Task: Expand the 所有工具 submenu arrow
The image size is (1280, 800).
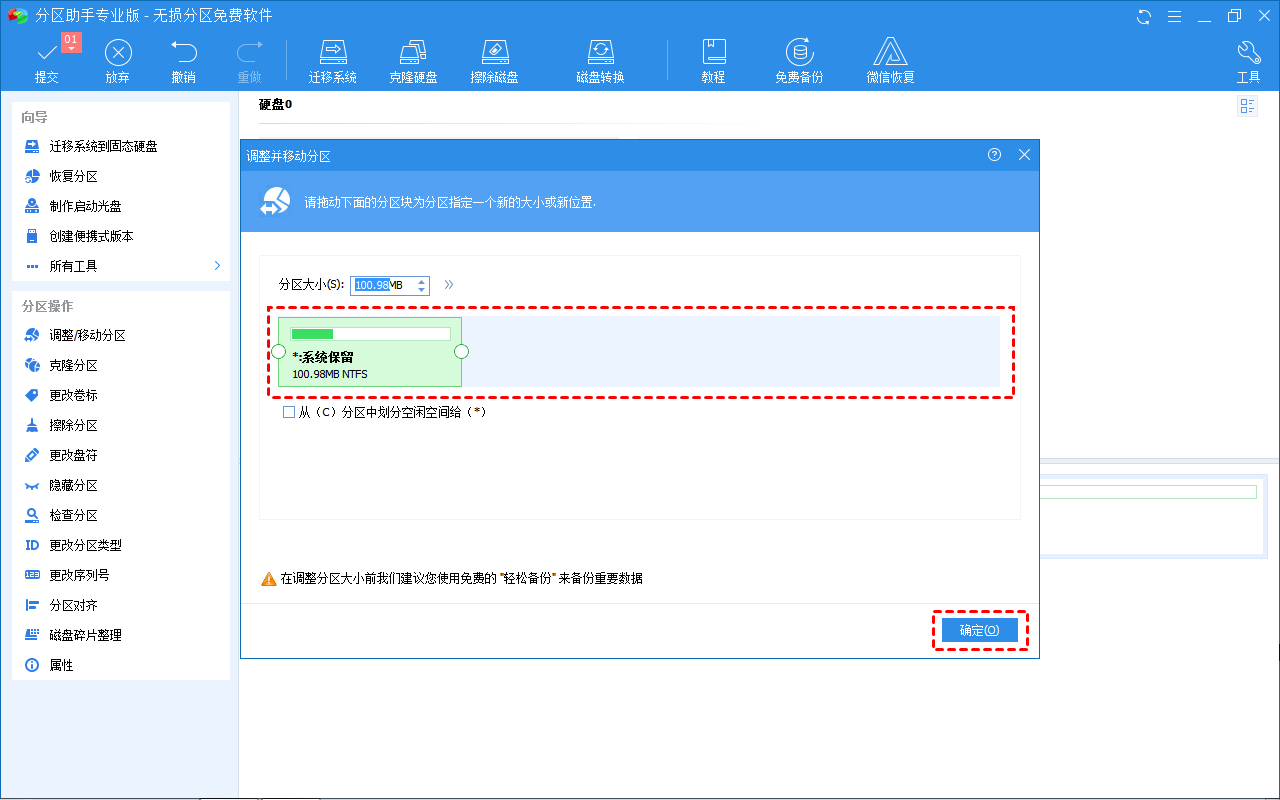Action: coord(217,266)
